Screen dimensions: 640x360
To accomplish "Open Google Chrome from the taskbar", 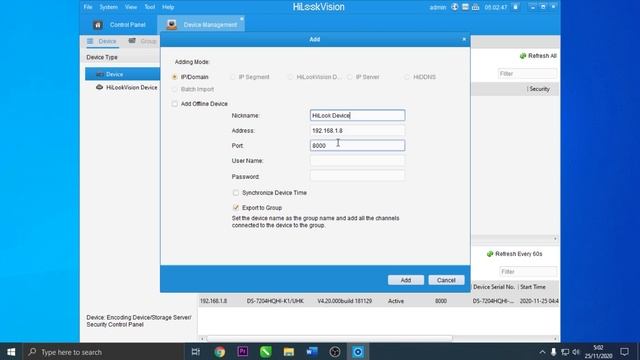I will point(220,351).
